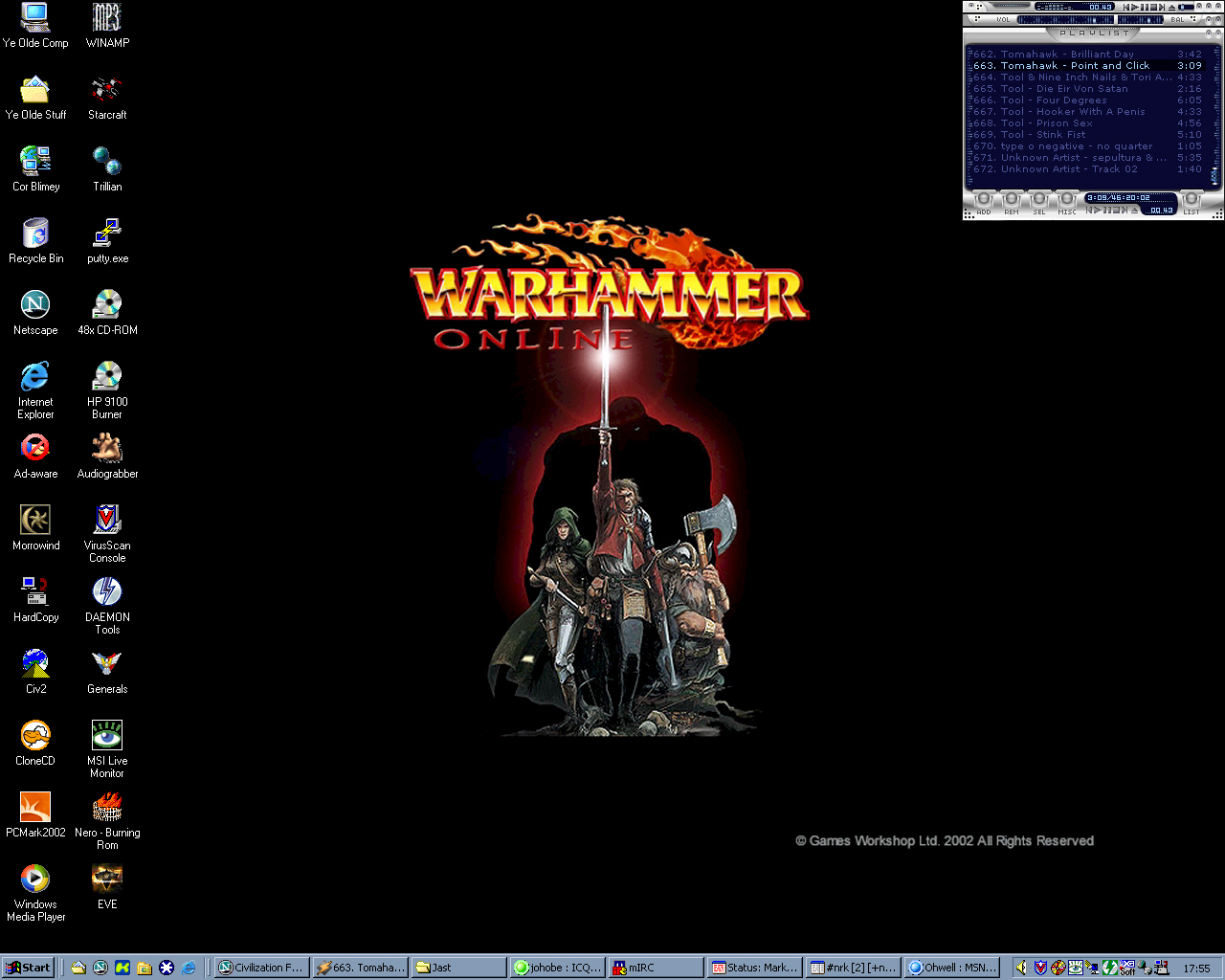Select the 48x CD-ROM desktop icon
This screenshot has height=980, width=1225.
(107, 313)
